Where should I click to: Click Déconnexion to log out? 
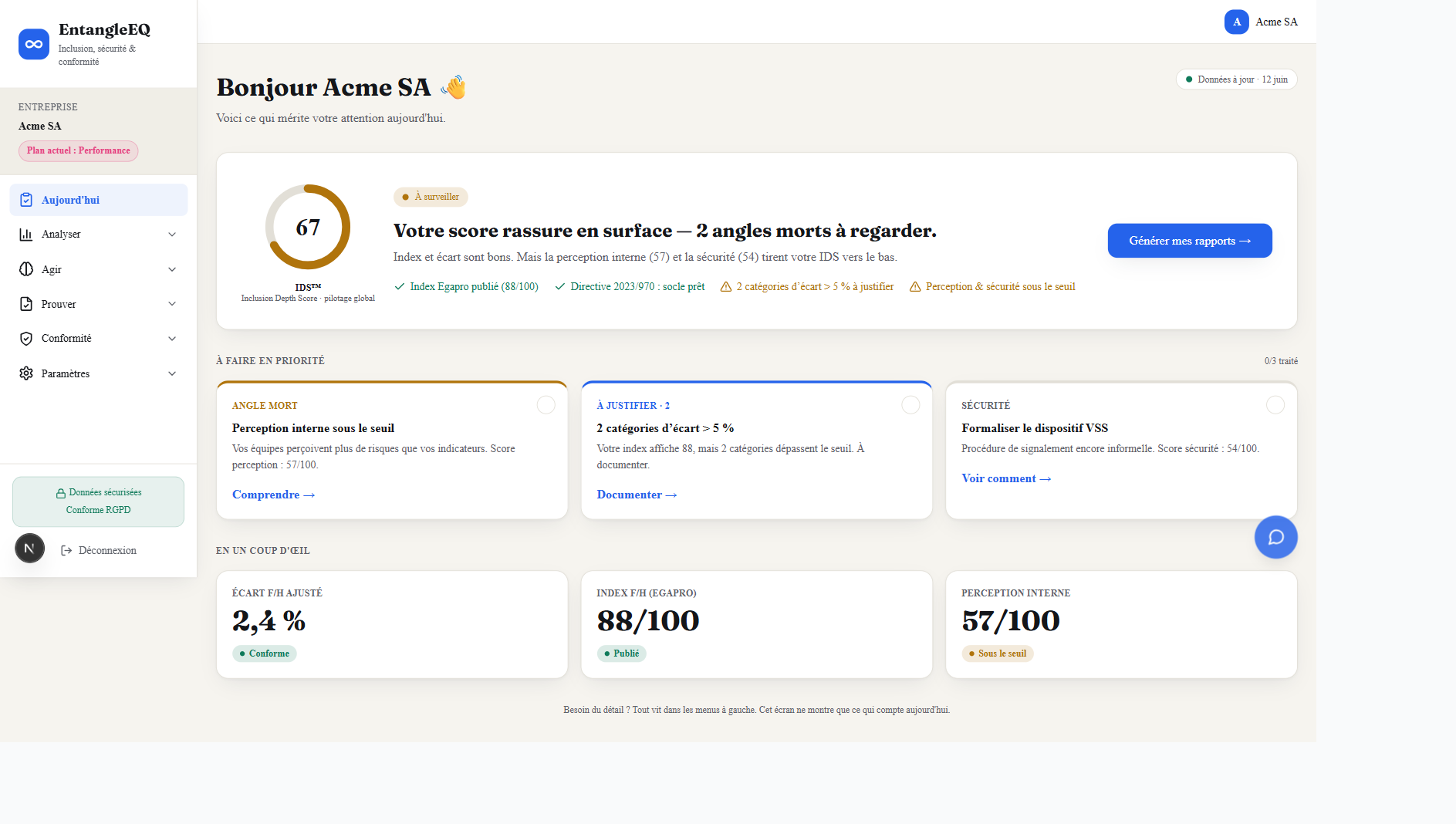click(x=99, y=551)
